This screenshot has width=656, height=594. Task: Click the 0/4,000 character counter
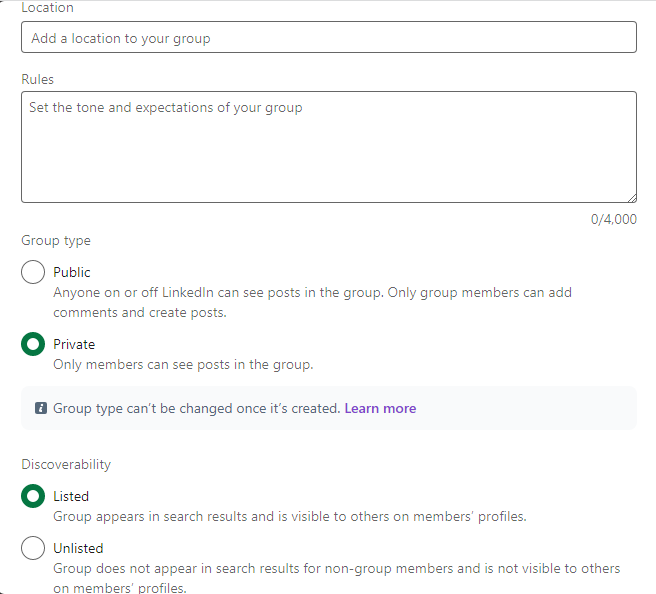point(613,220)
